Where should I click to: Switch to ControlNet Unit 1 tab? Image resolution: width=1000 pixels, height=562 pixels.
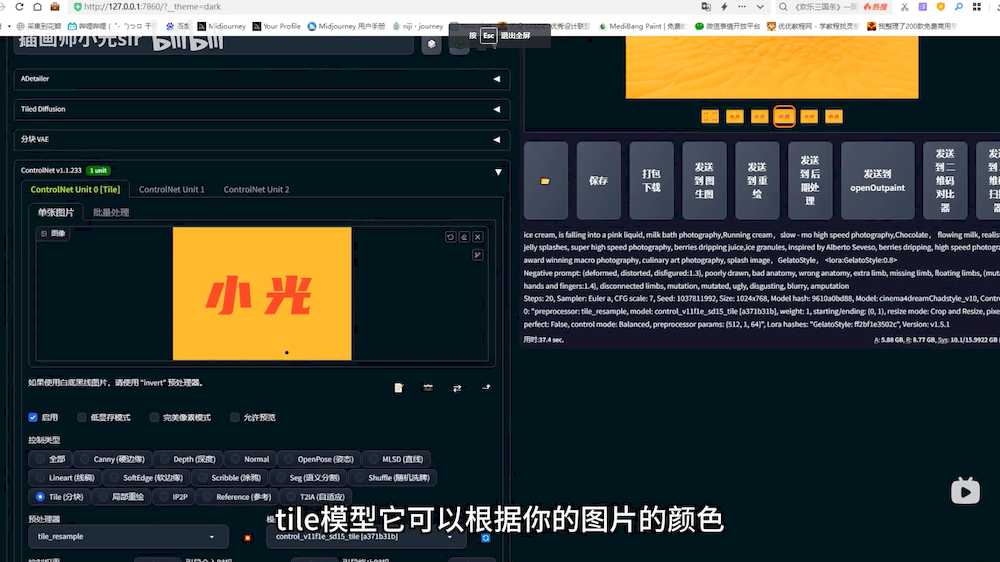pos(171,189)
